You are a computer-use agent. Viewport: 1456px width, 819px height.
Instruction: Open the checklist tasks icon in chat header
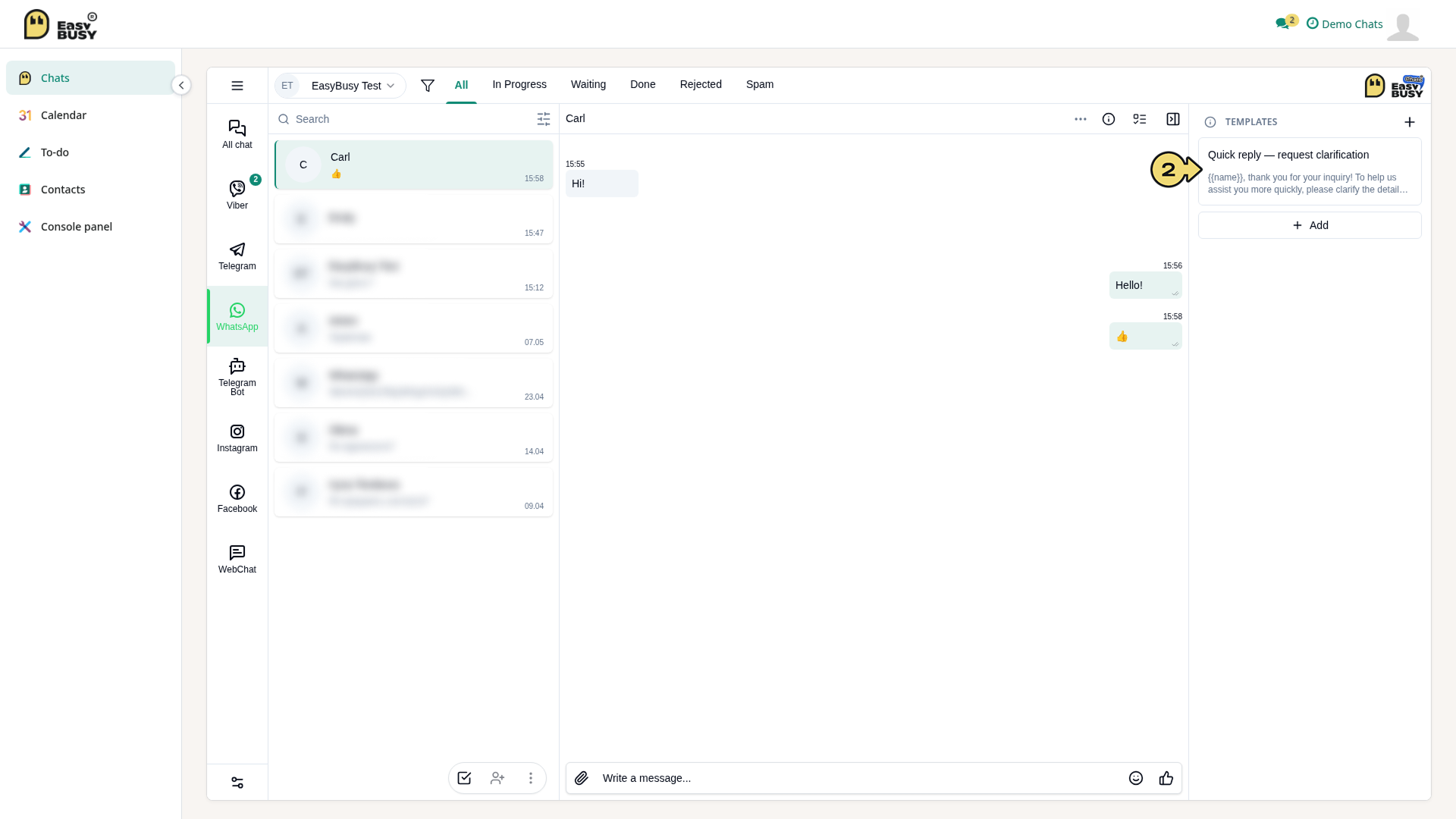click(x=1140, y=119)
